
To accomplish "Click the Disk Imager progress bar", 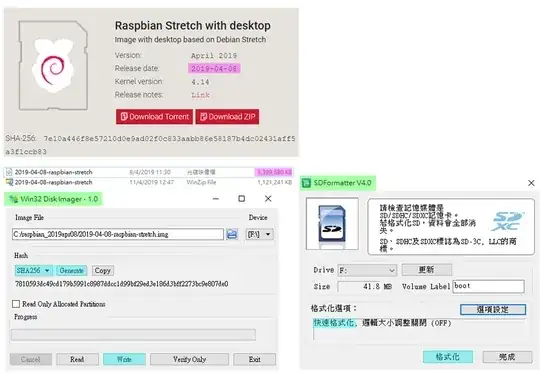I will (133, 334).
